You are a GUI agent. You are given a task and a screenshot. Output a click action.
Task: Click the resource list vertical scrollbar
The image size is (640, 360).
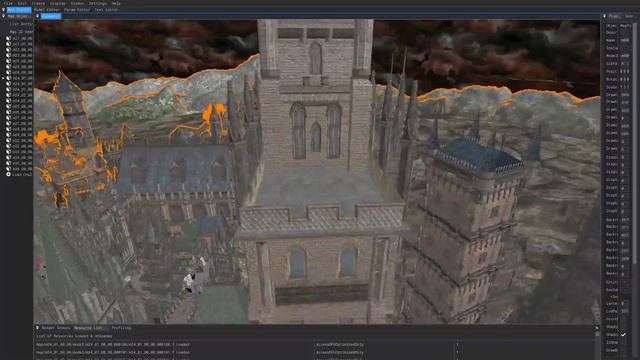coord(597,334)
